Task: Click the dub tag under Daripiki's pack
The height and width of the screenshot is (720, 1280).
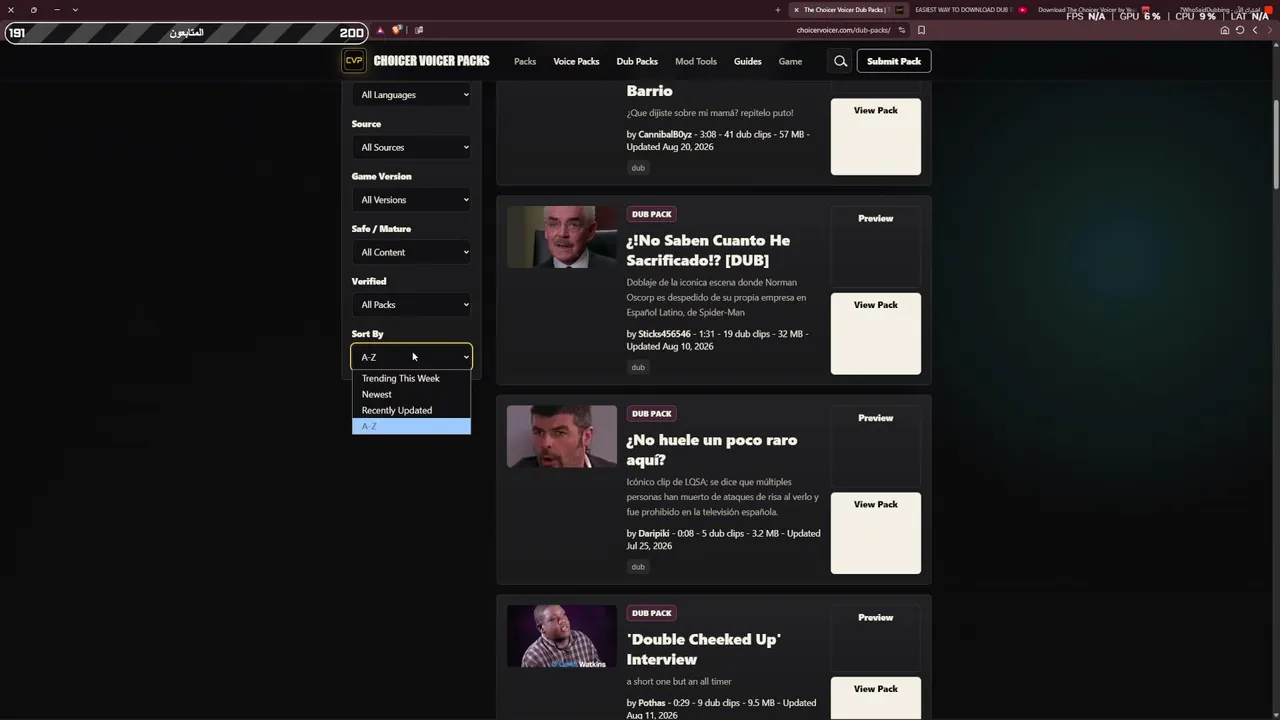Action: click(x=638, y=567)
